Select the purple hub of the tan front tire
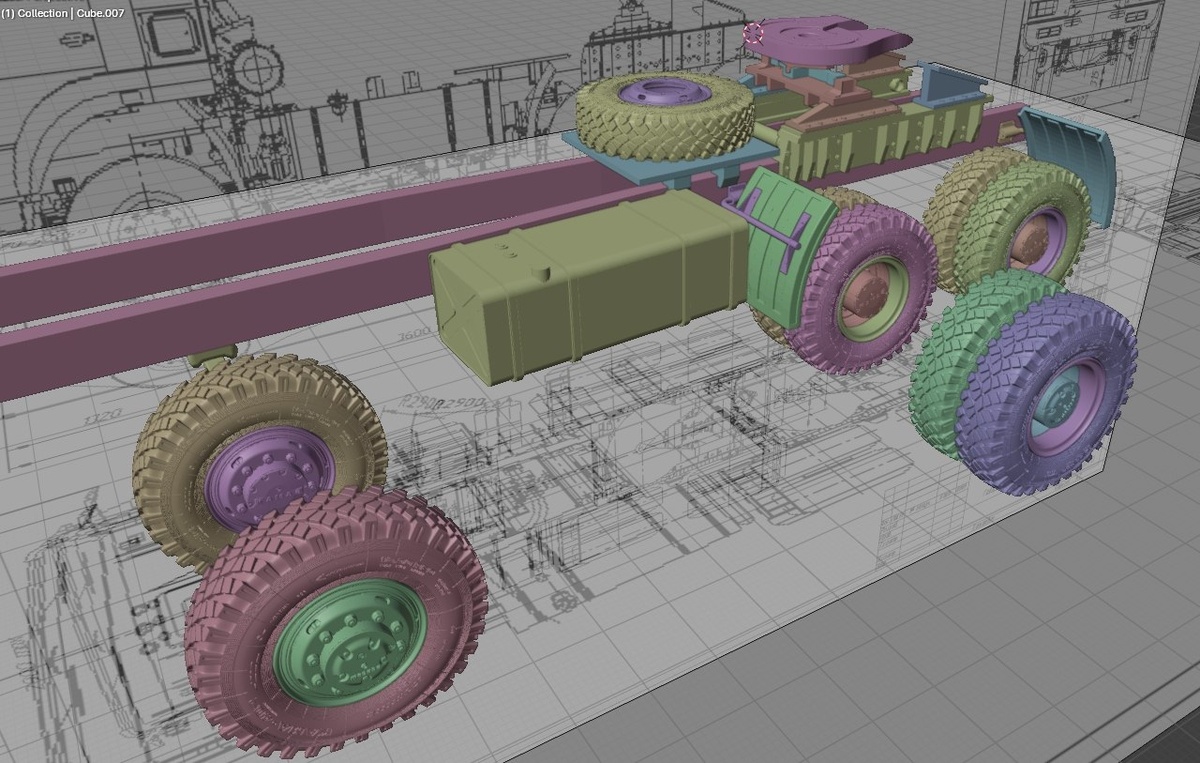The image size is (1200, 763). [270, 478]
